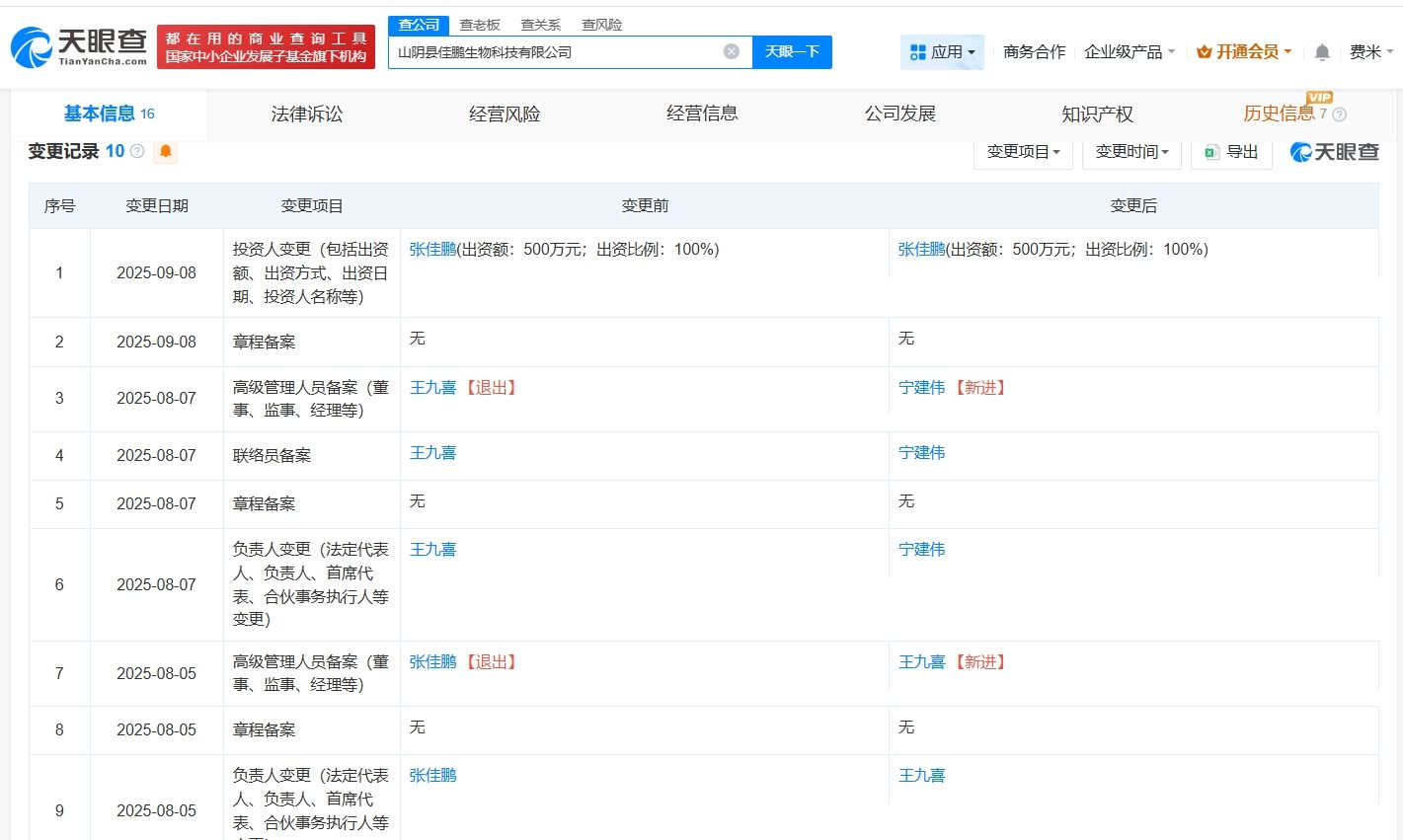Click the crown icon for 开通会员
The image size is (1403, 840).
[x=1204, y=52]
